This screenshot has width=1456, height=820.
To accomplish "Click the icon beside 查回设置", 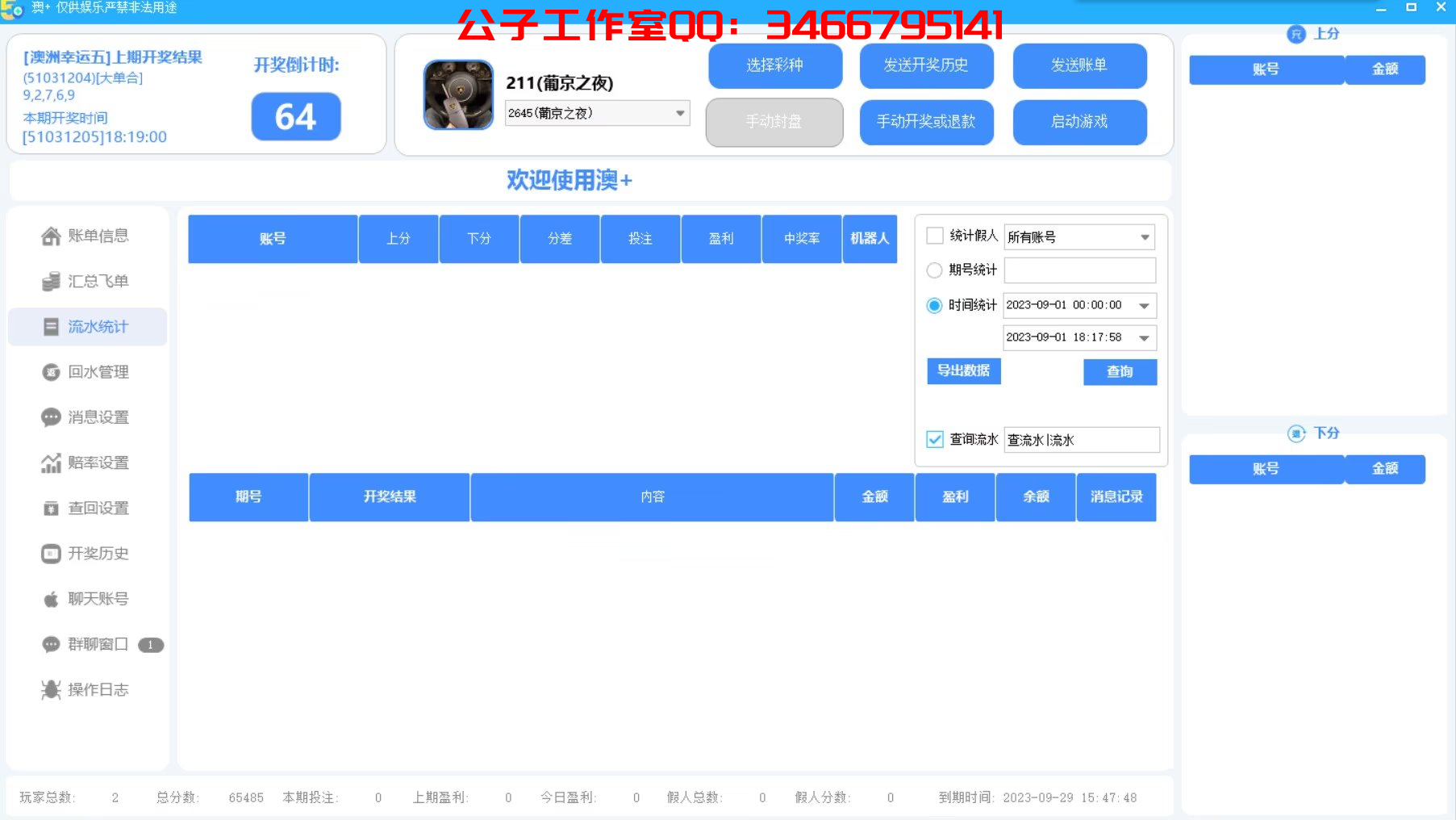I will 51,508.
